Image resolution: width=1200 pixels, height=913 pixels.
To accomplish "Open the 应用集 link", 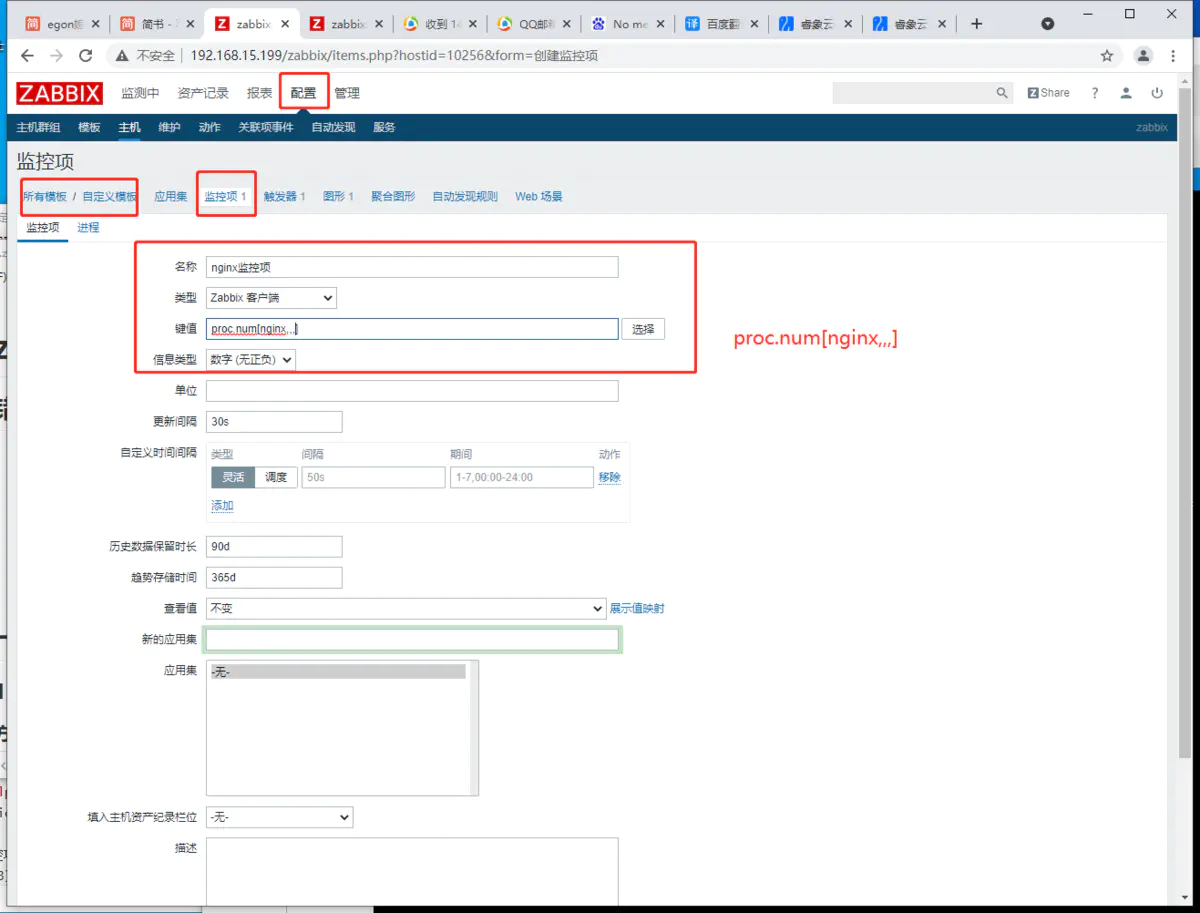I will pyautogui.click(x=170, y=197).
